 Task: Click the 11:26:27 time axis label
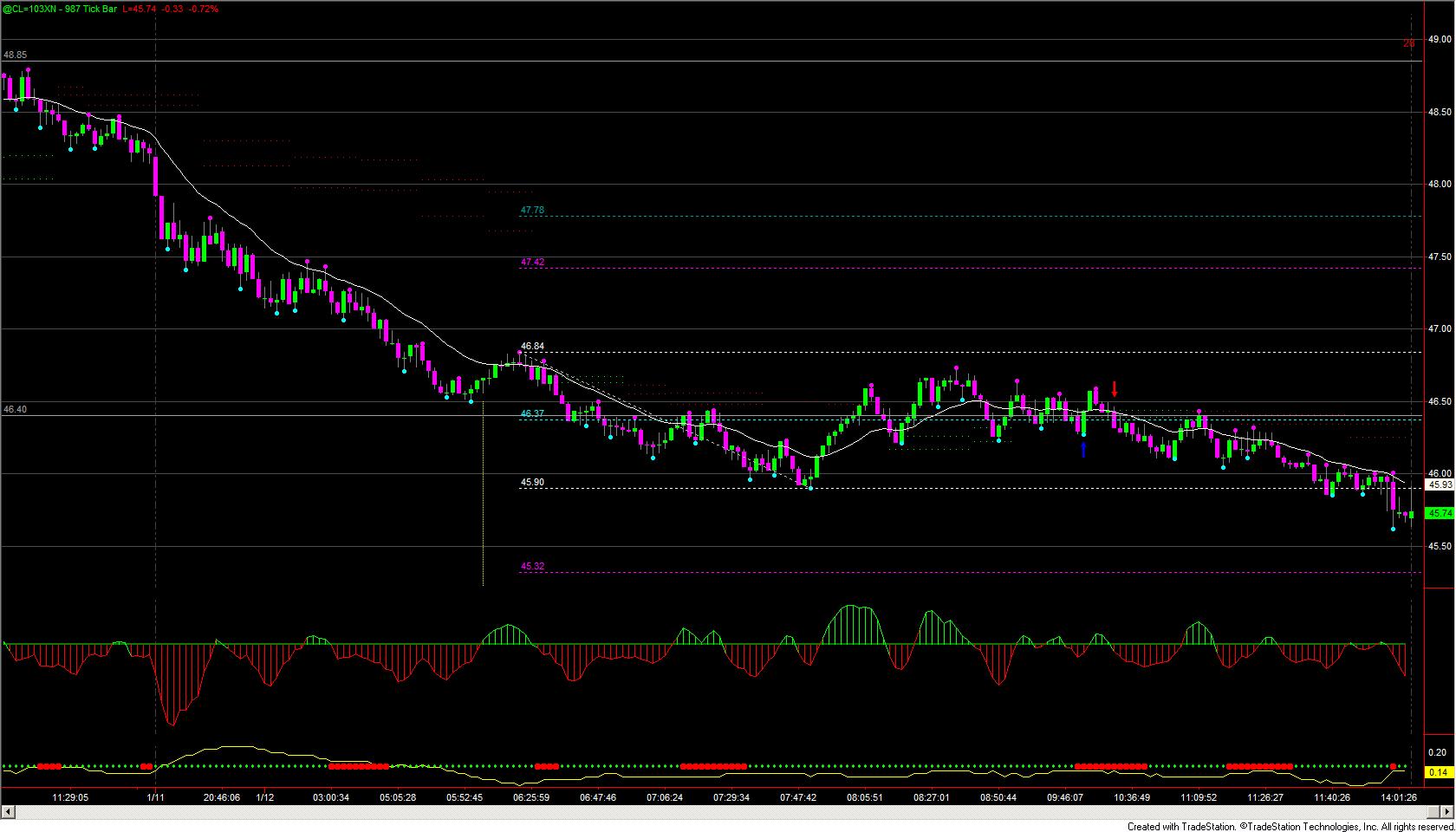pos(1265,797)
